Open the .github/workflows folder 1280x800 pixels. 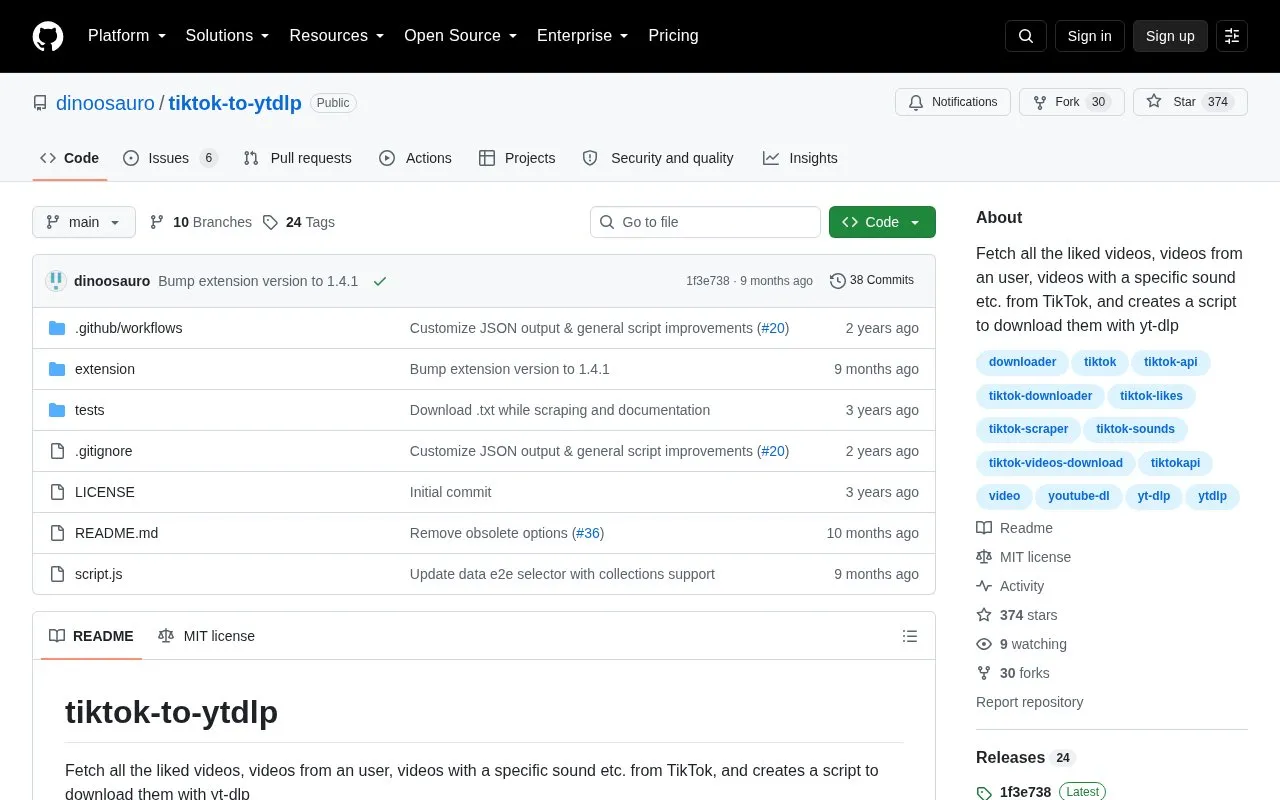(128, 328)
